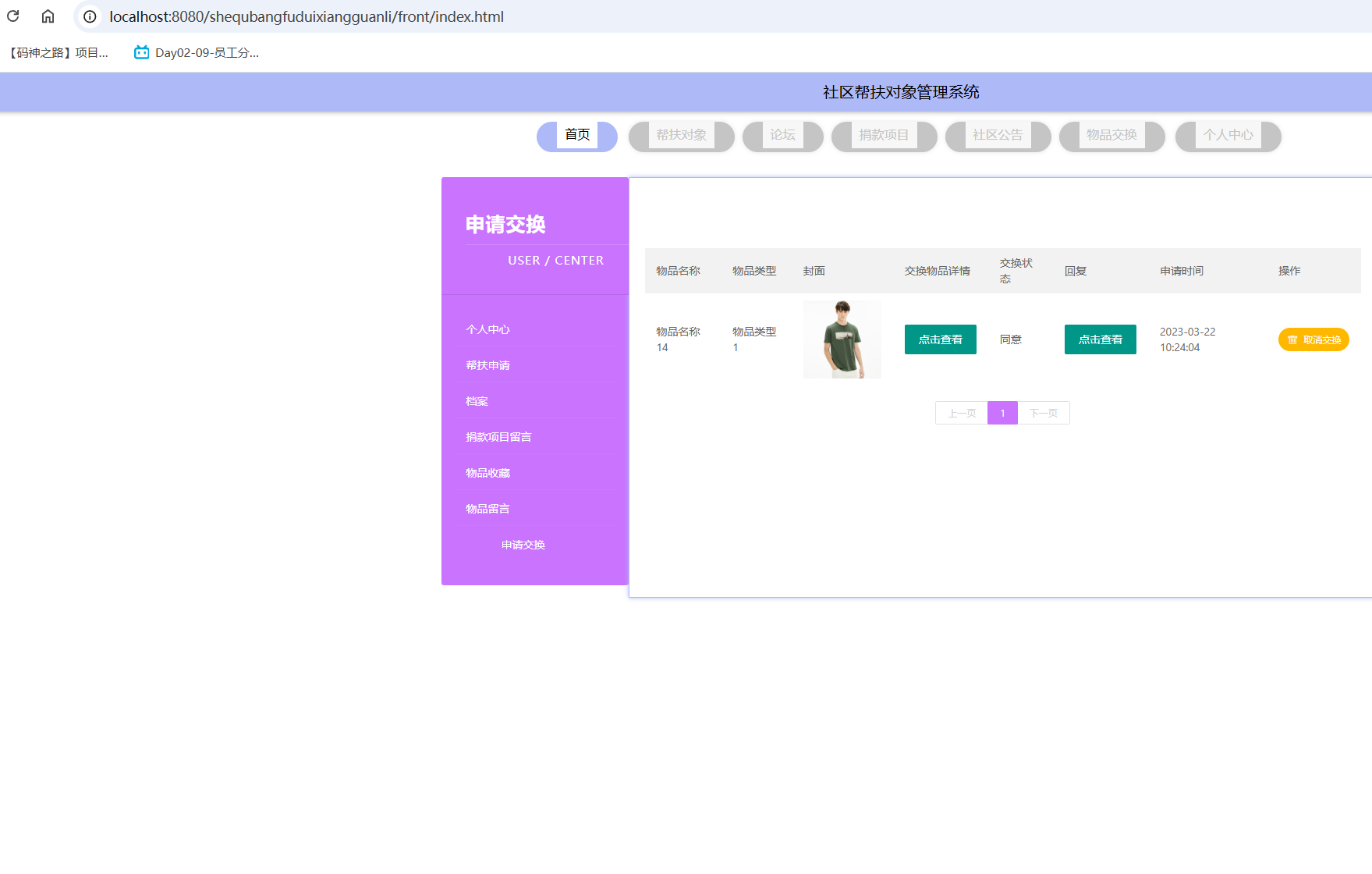The image size is (1372, 874).
Task: Click the 交换物品详情 column header
Action: pyautogui.click(x=938, y=271)
